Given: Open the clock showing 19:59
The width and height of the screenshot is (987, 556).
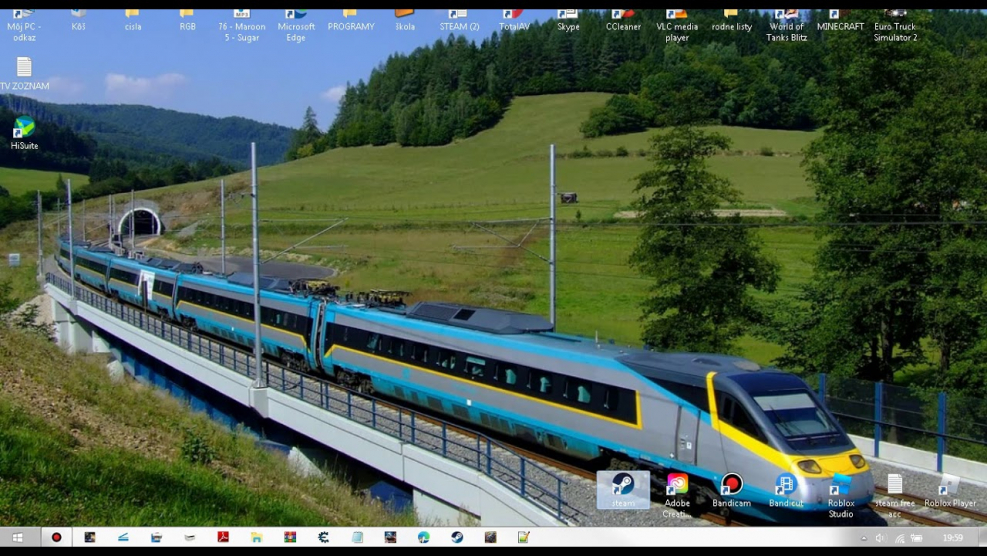Looking at the screenshot, I should pos(952,538).
